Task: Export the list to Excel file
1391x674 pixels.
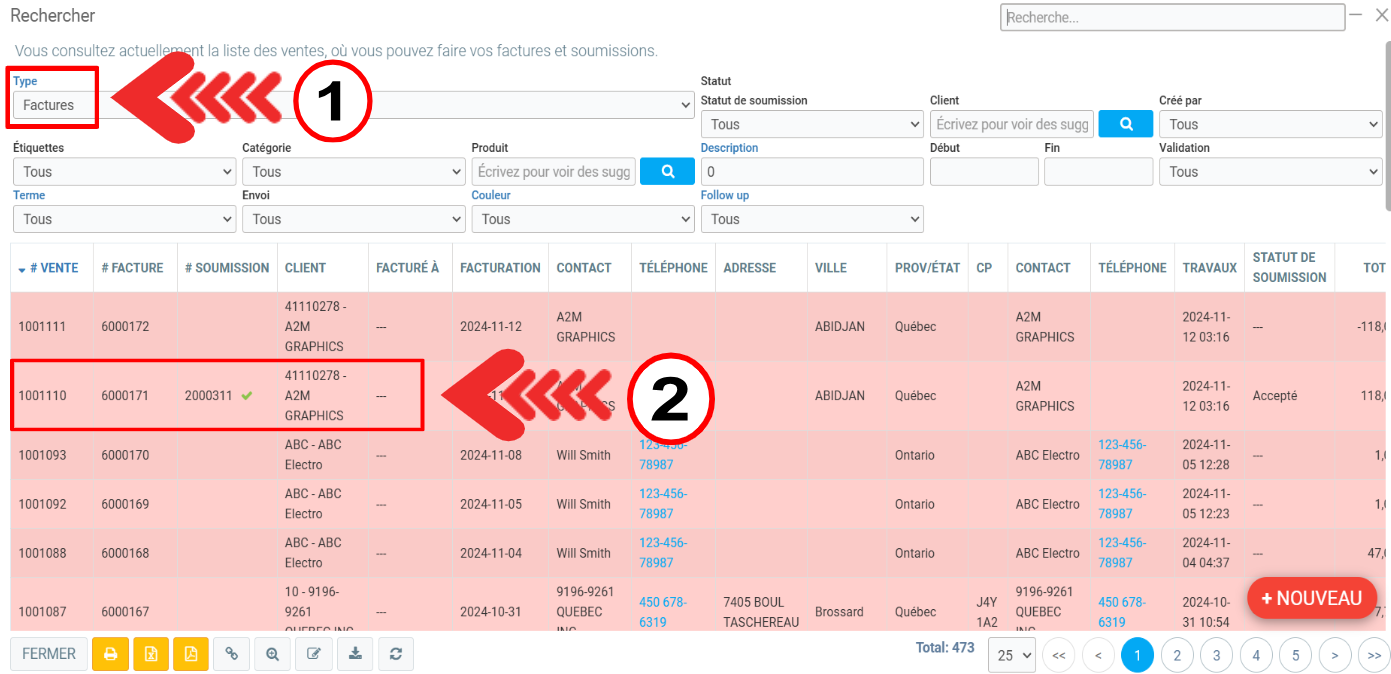Action: pos(151,654)
